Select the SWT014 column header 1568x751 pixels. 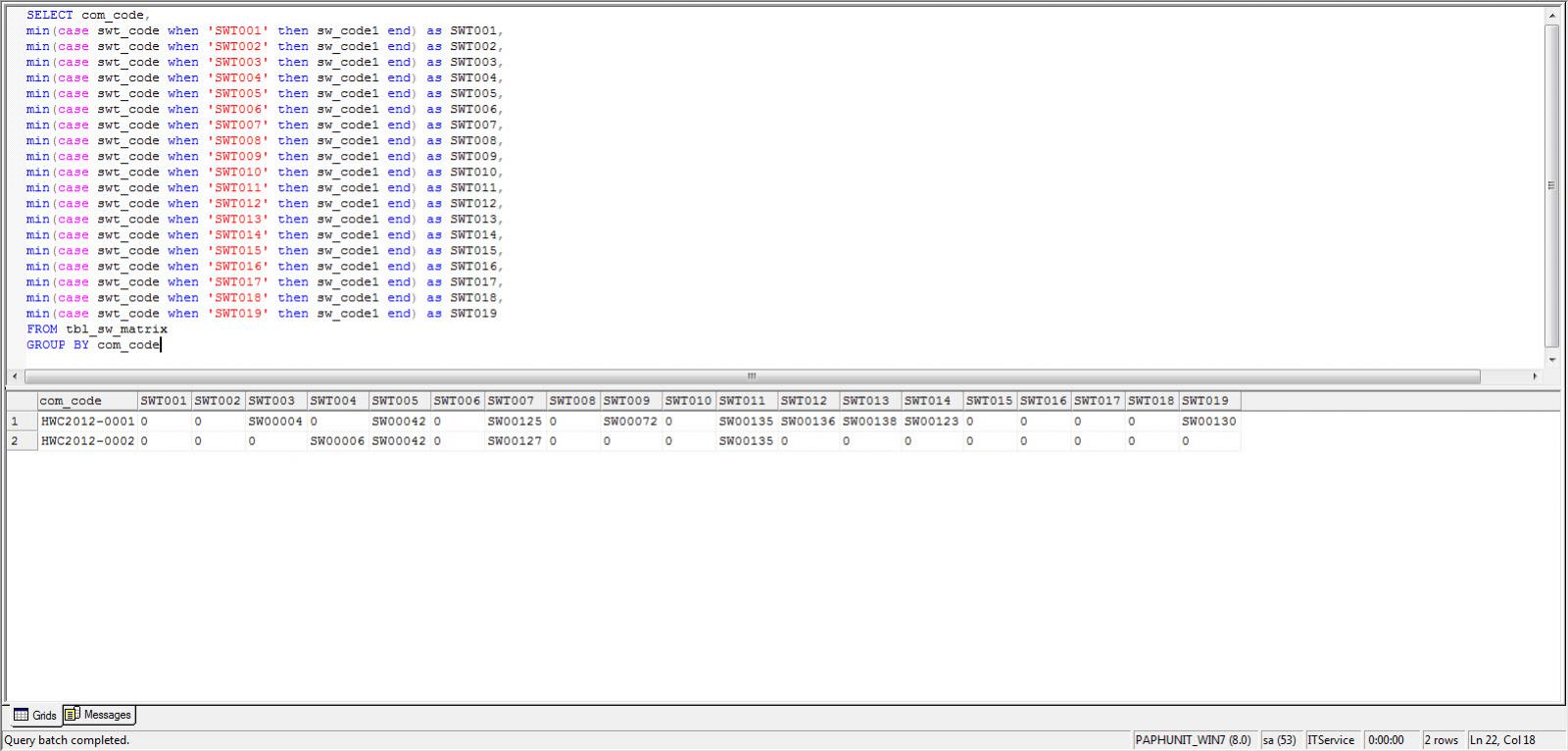tap(932, 401)
